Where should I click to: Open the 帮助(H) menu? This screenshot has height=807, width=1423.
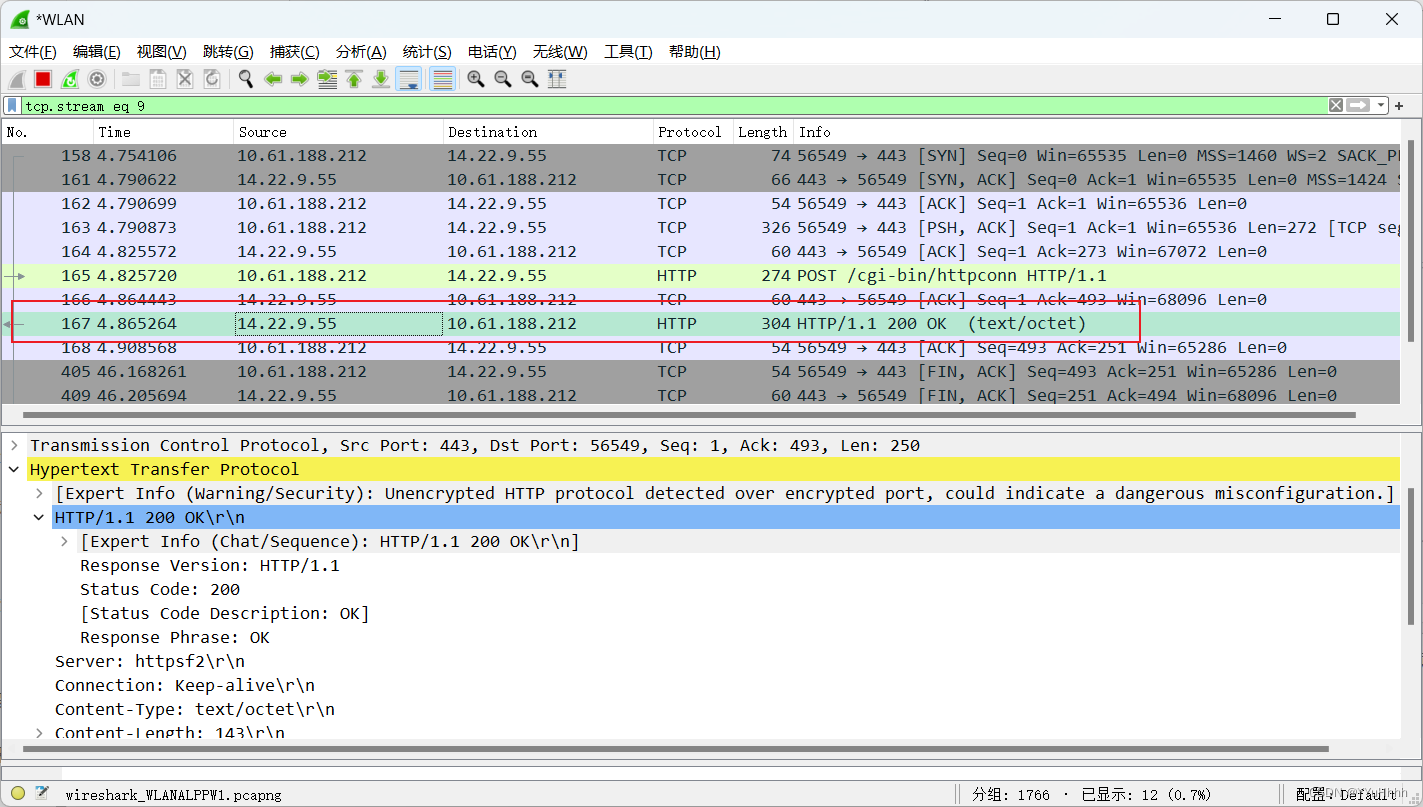pyautogui.click(x=694, y=52)
